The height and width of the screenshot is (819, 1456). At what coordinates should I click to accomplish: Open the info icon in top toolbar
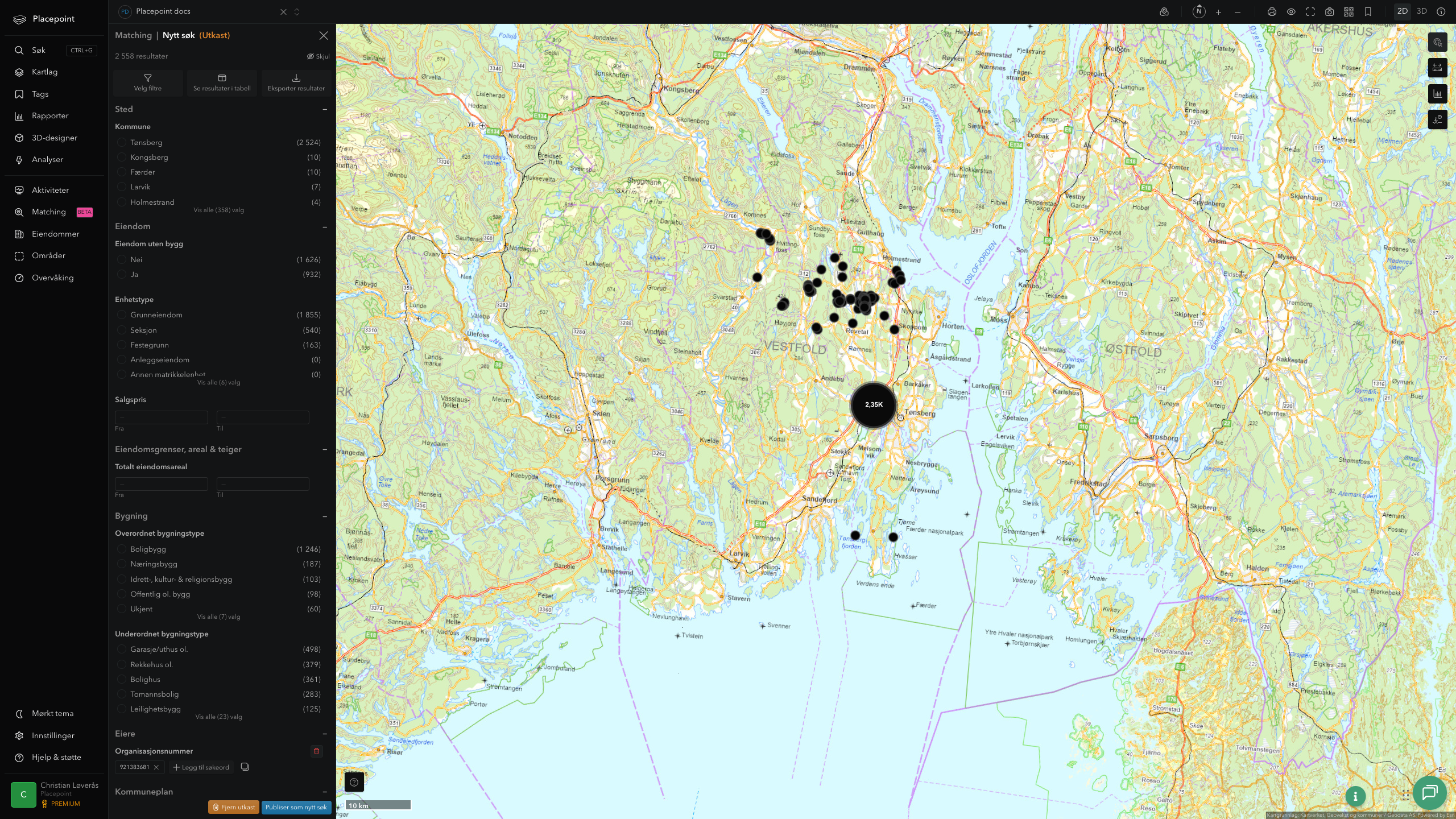(1441, 12)
